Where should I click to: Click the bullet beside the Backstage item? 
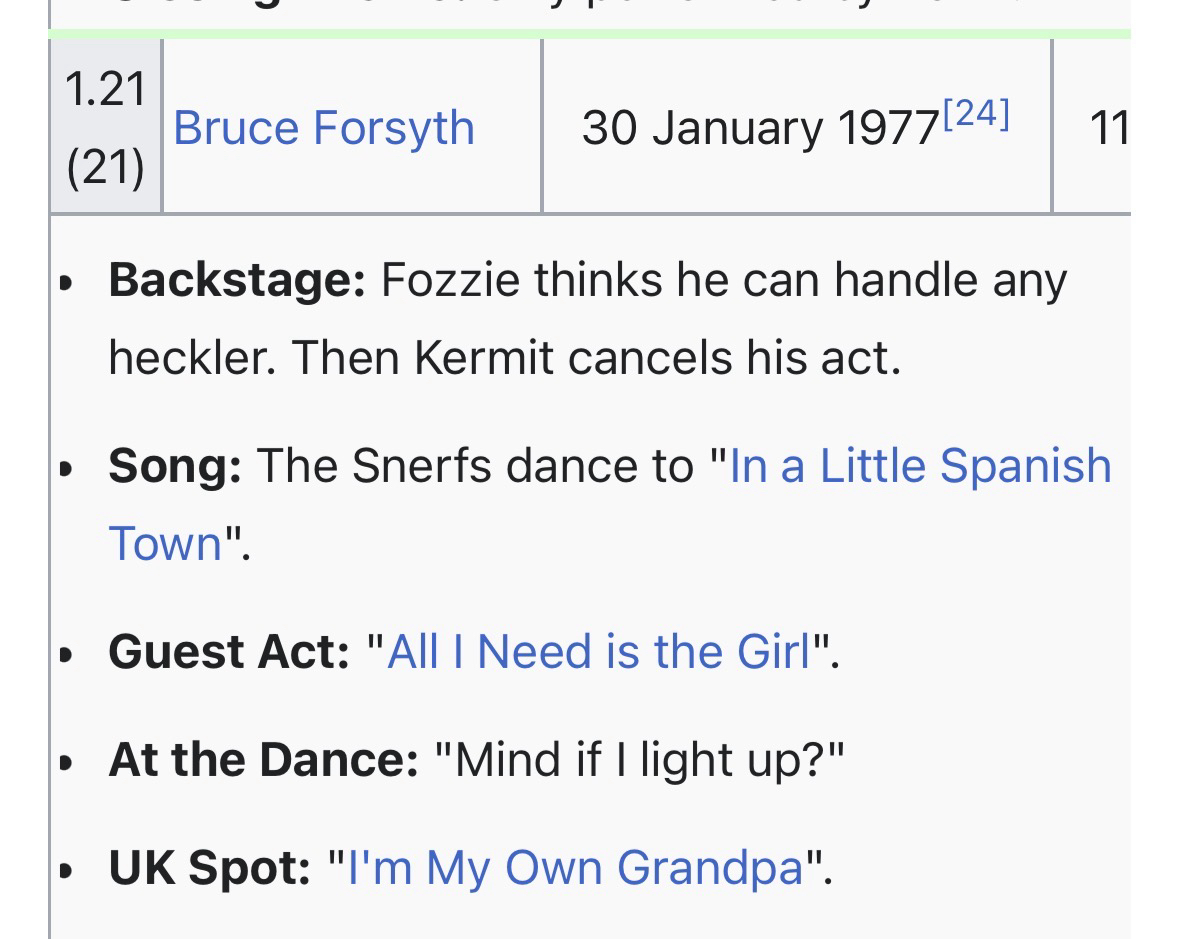66,283
